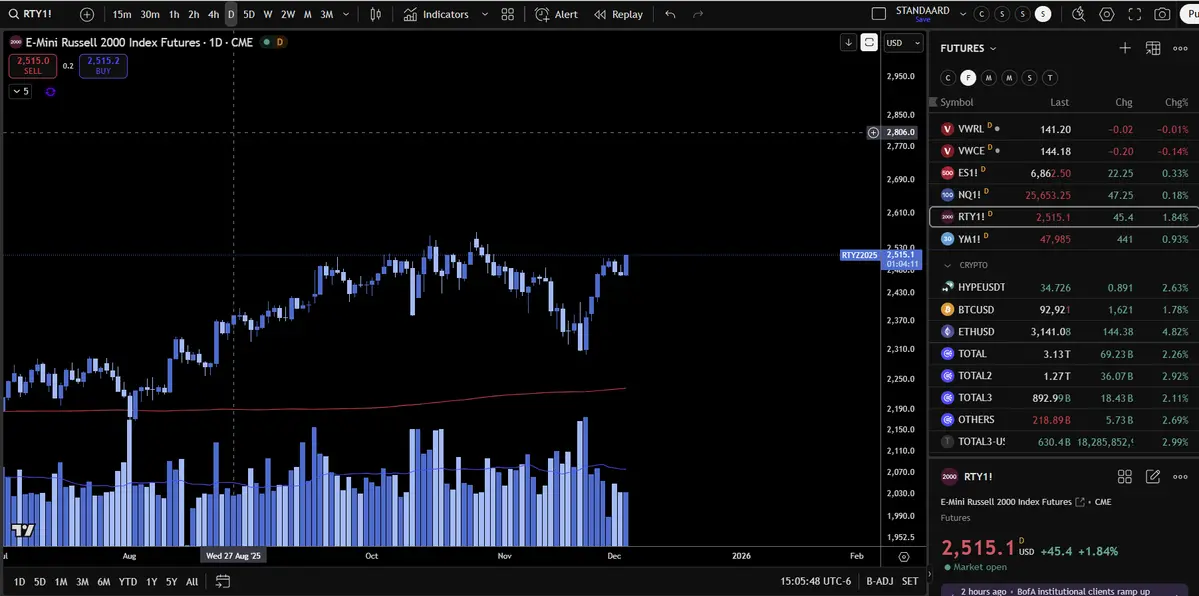
Task: Select the active F watchlist circle
Action: coord(968,77)
